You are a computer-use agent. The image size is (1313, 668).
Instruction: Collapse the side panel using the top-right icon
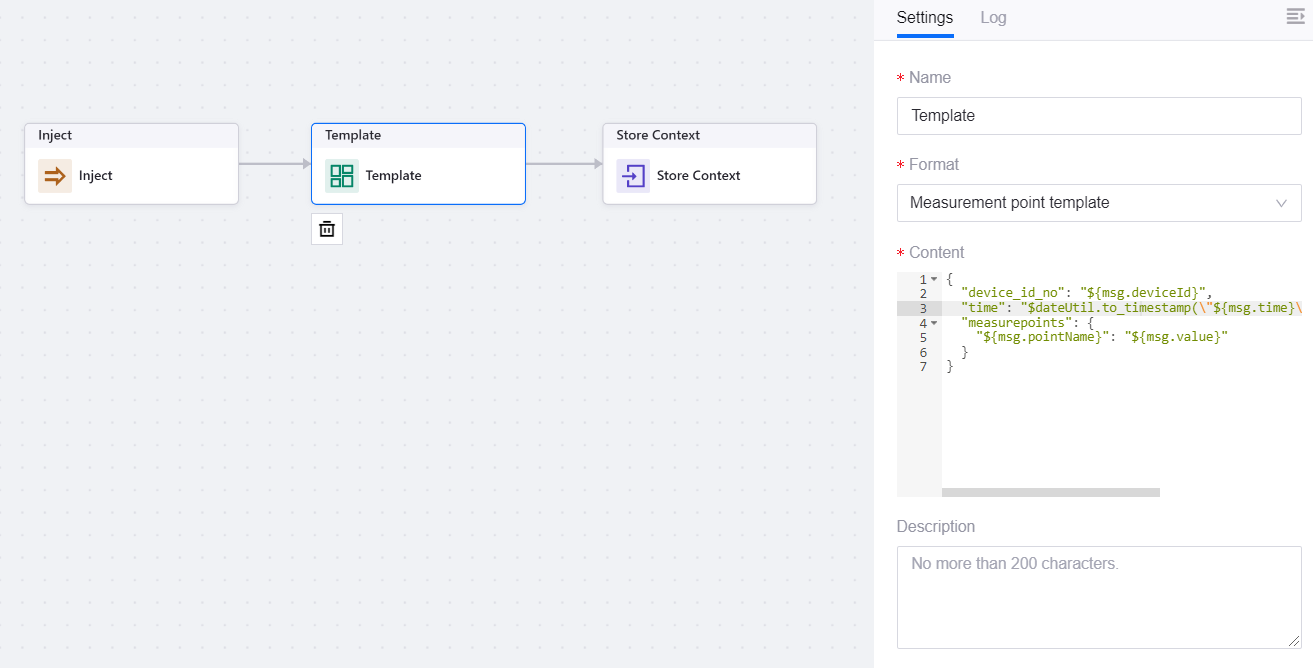[1294, 17]
